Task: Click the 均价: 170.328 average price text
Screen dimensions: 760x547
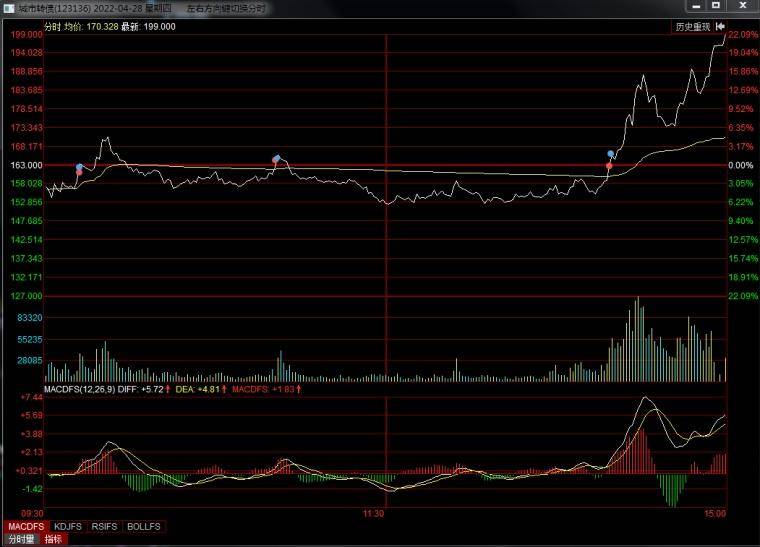Action: [91, 27]
